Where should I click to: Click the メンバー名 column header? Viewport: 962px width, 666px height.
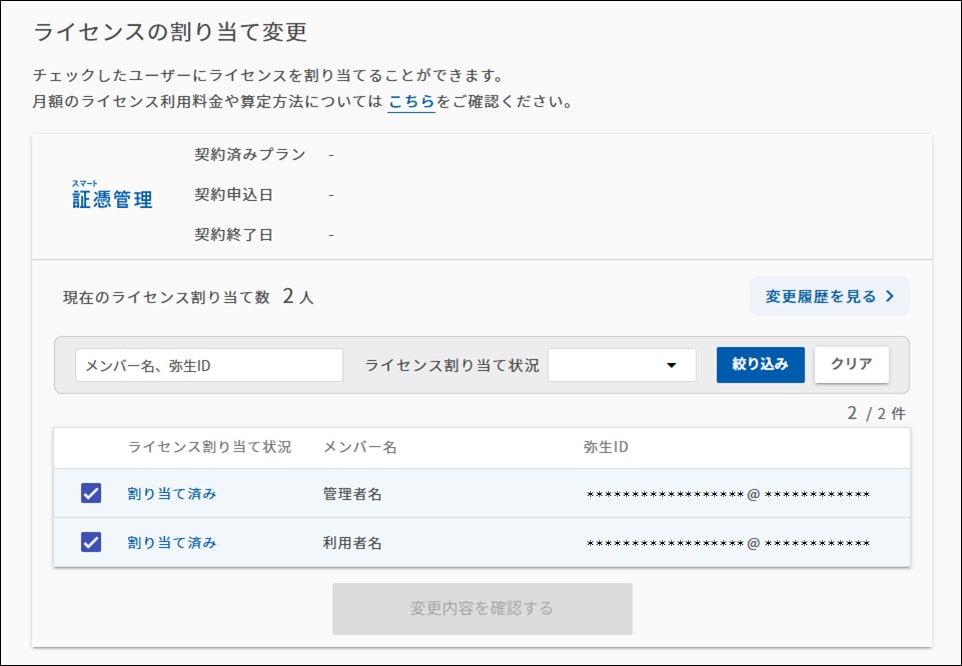click(360, 447)
